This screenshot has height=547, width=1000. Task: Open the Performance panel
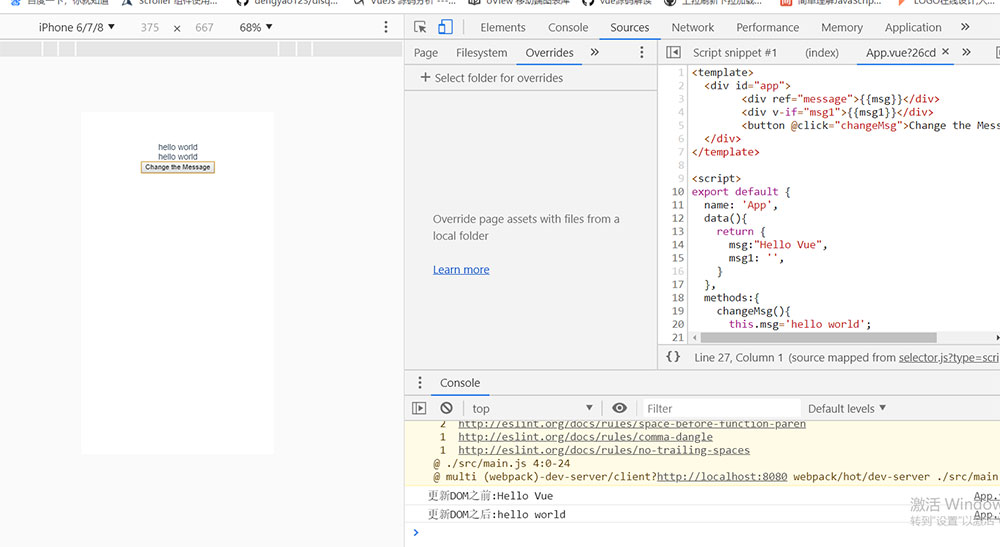tap(767, 27)
